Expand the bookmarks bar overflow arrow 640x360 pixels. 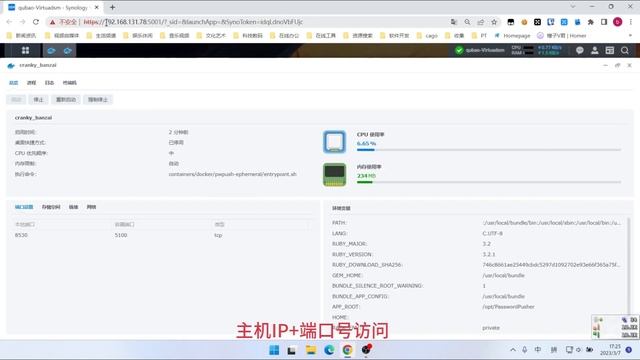[x=631, y=36]
